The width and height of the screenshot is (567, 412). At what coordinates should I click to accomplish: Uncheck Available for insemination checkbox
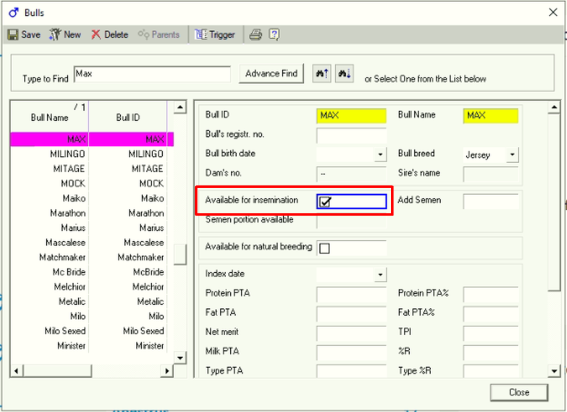325,202
